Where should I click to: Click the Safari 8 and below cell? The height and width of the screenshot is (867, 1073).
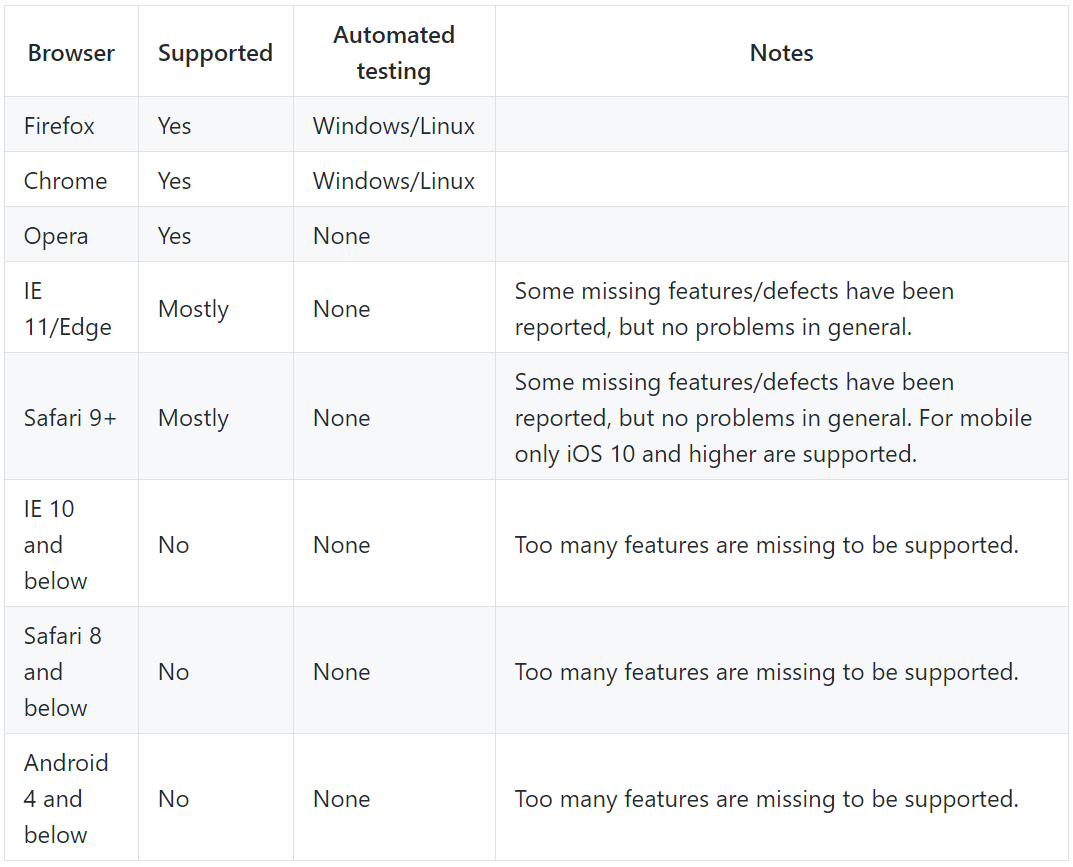point(62,672)
